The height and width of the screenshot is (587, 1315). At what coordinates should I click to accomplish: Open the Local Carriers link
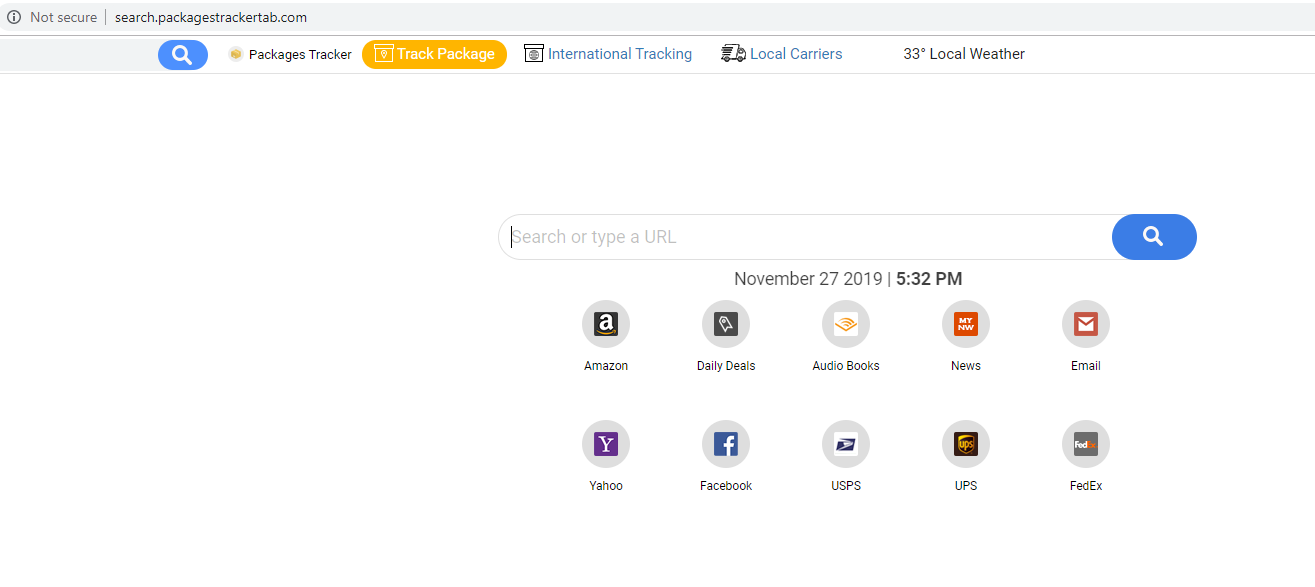795,54
